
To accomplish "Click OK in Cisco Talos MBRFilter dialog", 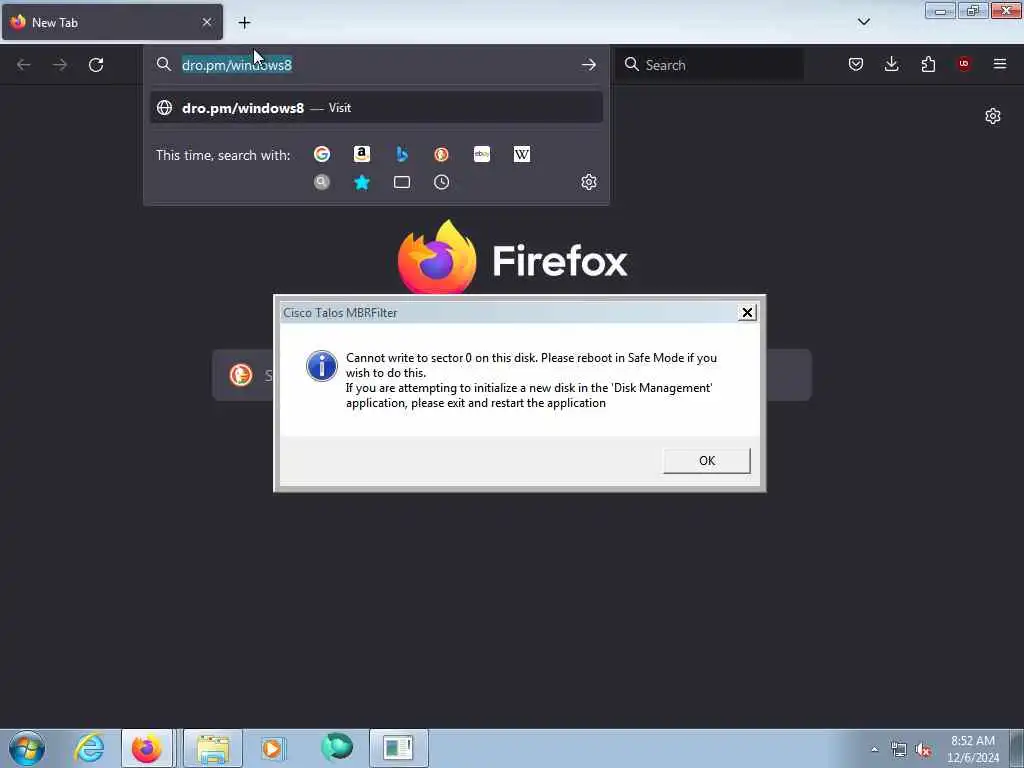I will 707,460.
